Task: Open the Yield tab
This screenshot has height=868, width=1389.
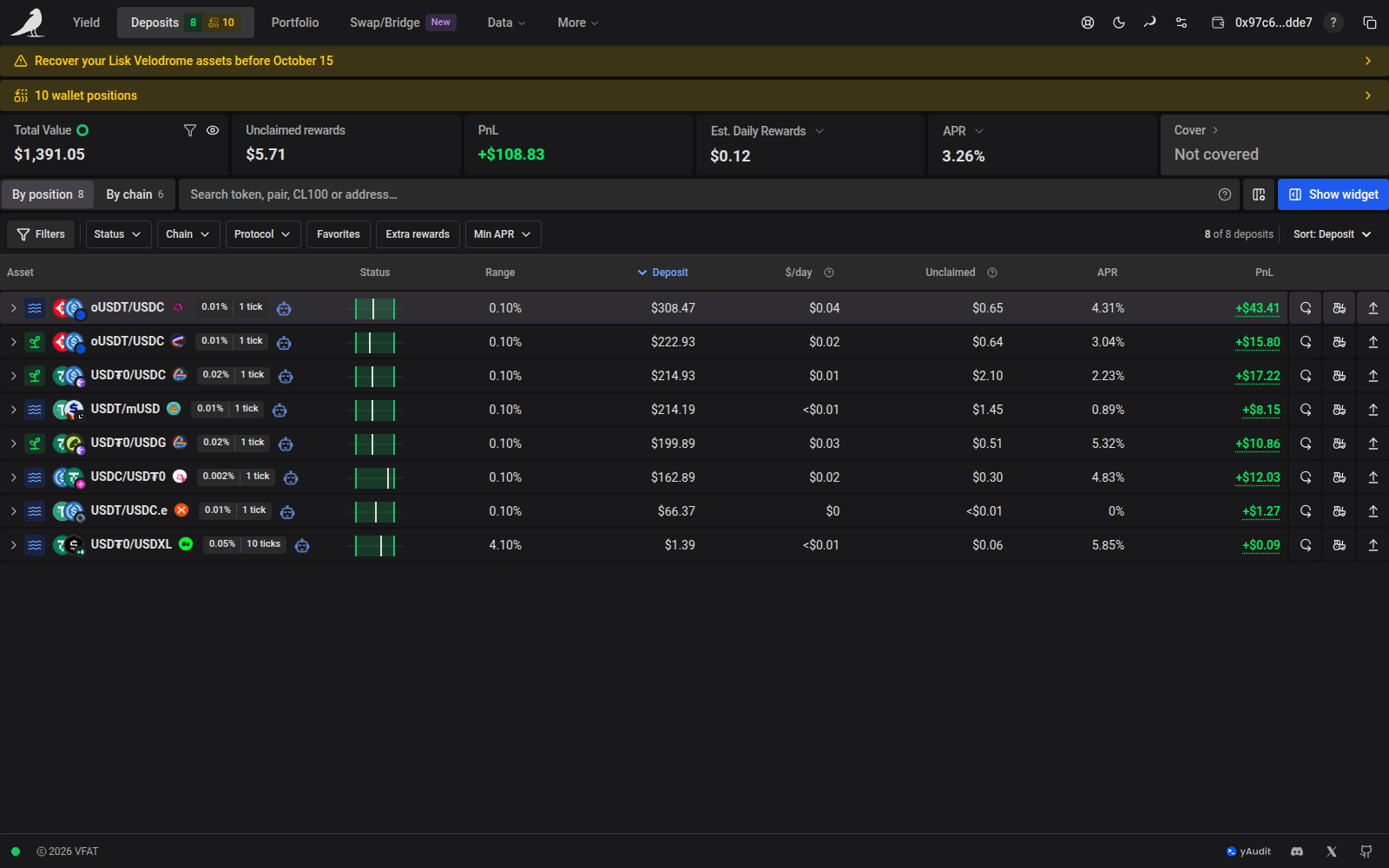Action: 86,23
